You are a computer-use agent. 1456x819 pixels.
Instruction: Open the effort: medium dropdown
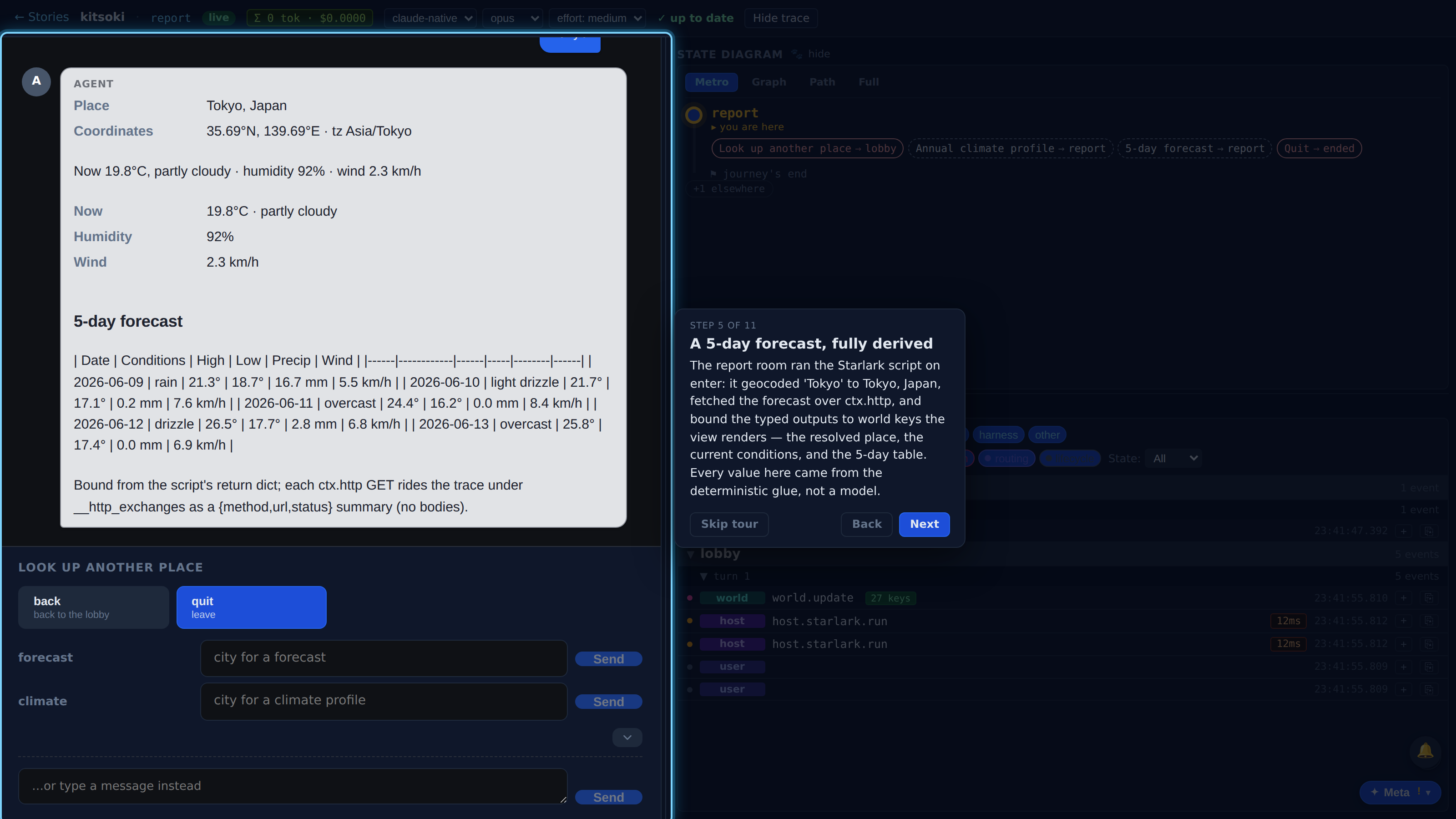click(x=597, y=18)
